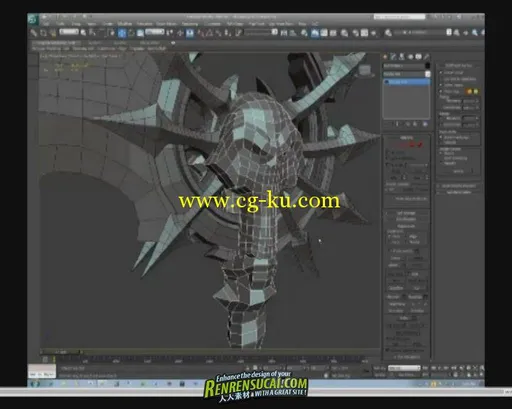The image size is (512, 409).
Task: Expand the Subdivision Displacement rollout
Action: click(459, 186)
